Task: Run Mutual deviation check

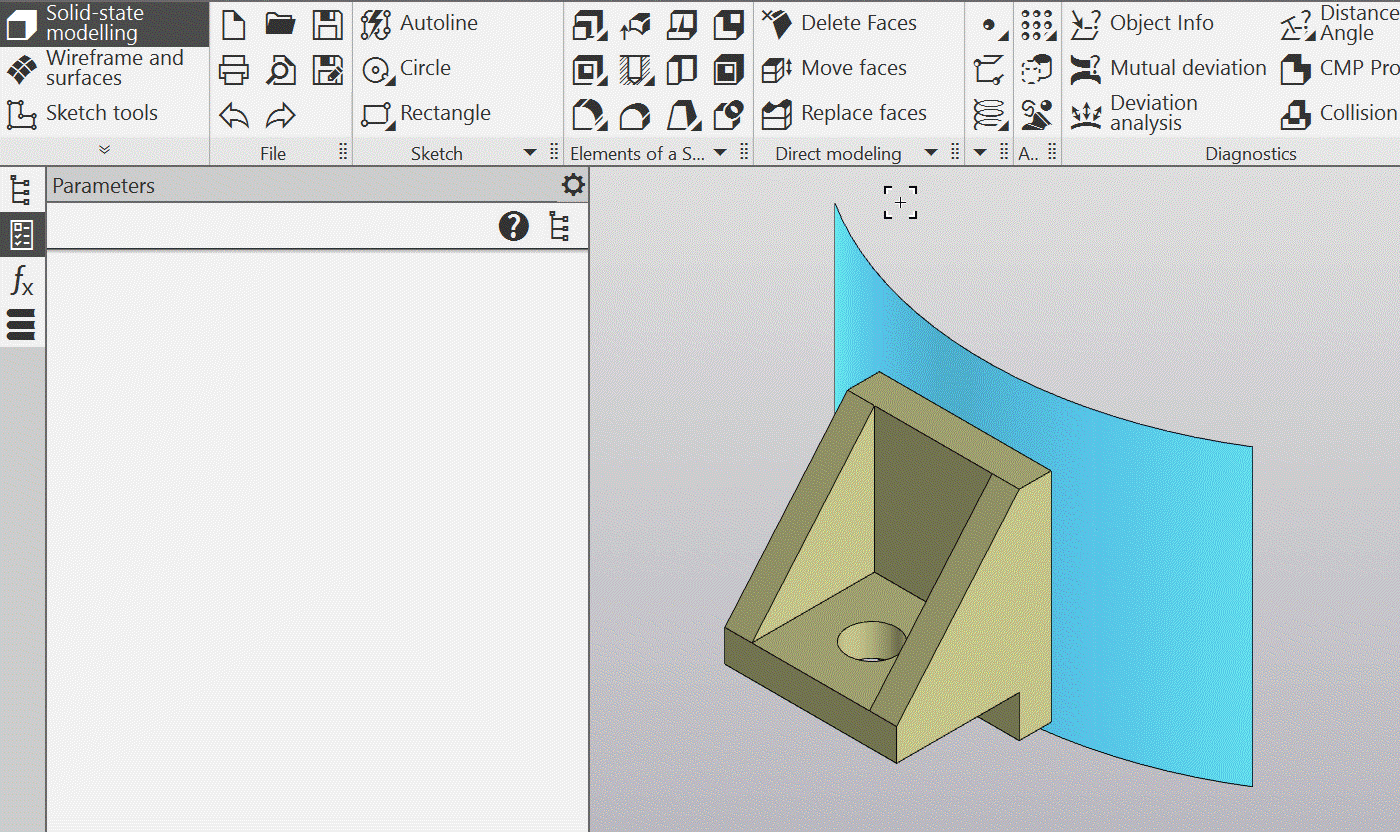Action: coord(1168,68)
